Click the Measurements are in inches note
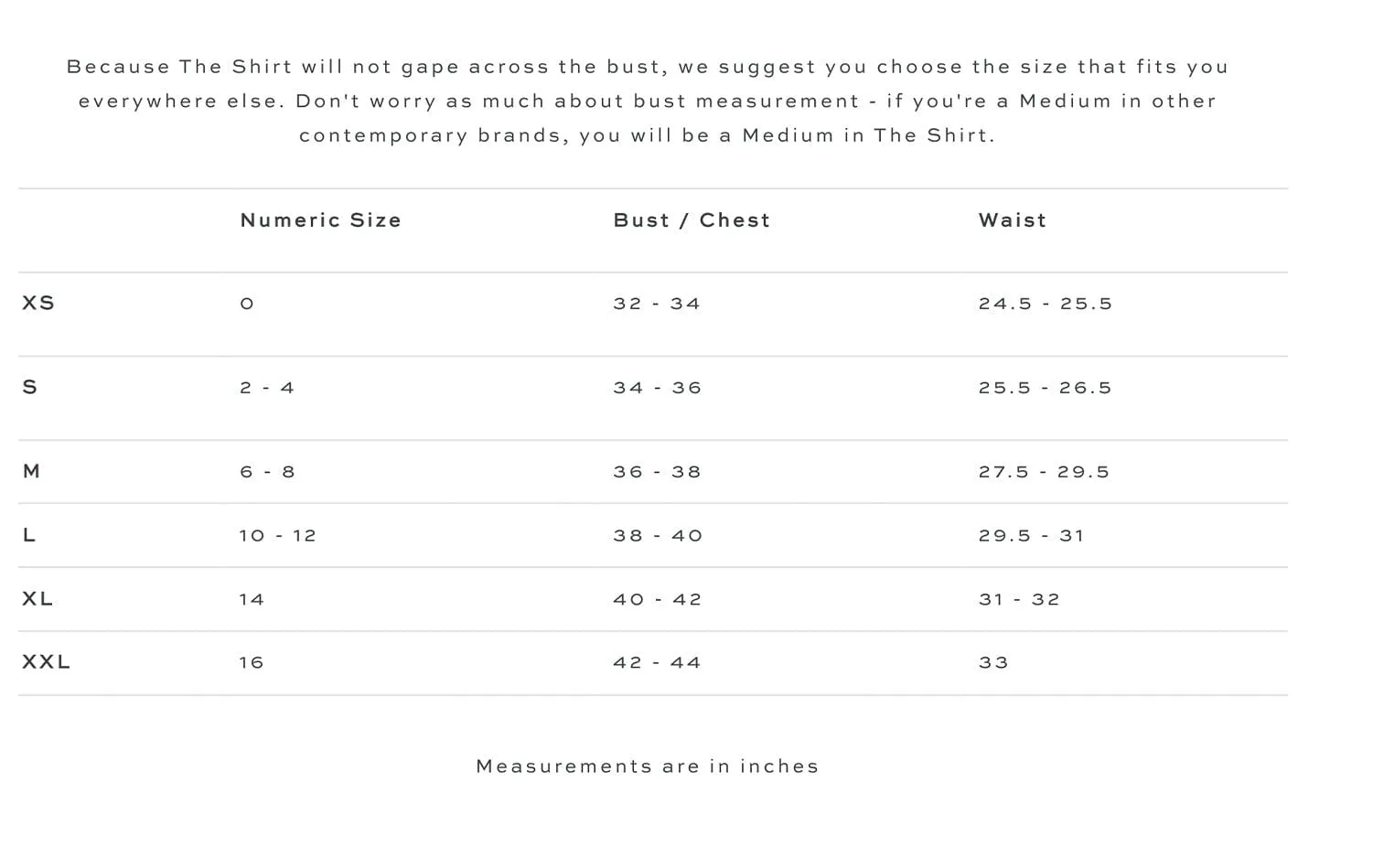Viewport: 1373px width, 868px height. point(648,766)
